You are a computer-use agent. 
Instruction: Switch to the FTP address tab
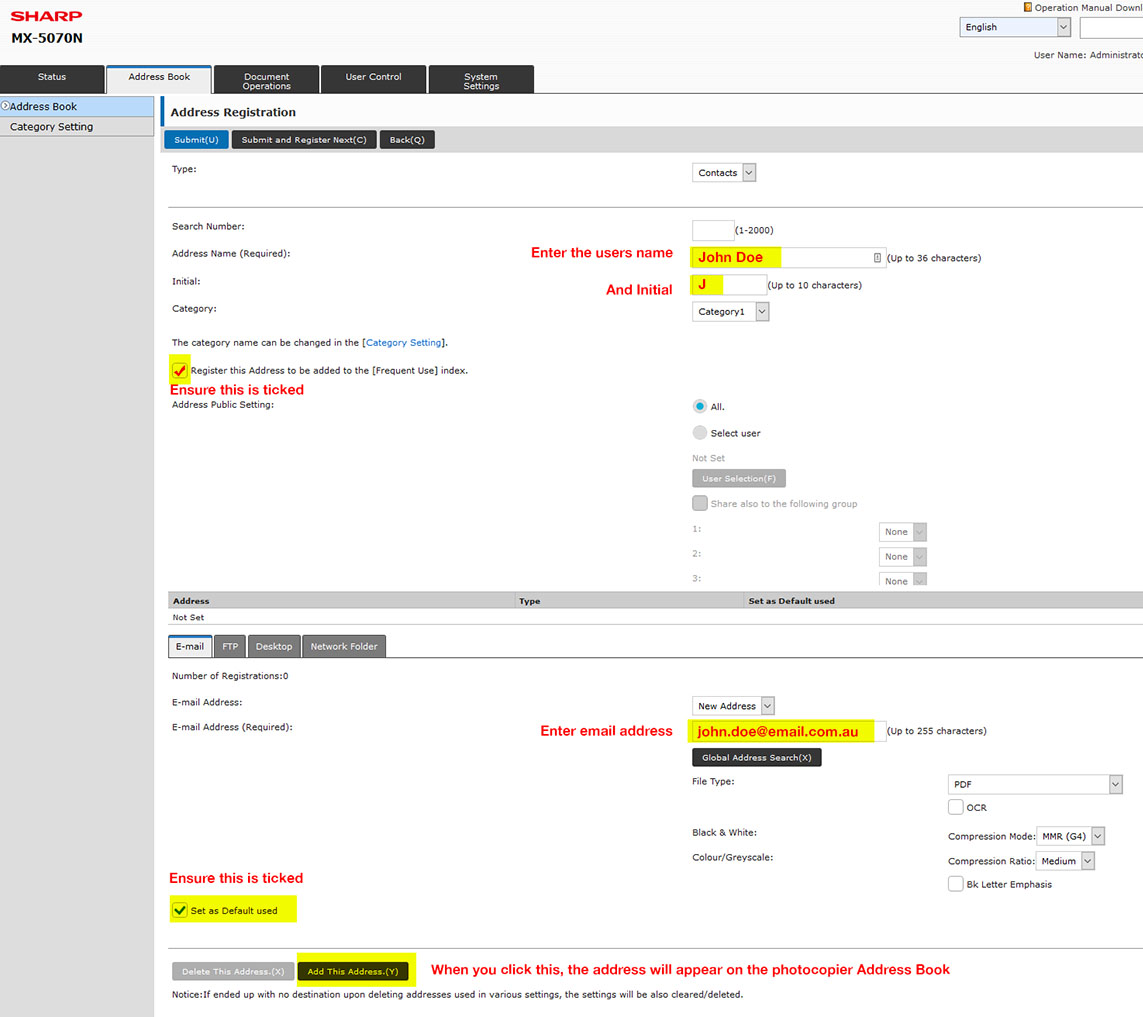coord(230,647)
